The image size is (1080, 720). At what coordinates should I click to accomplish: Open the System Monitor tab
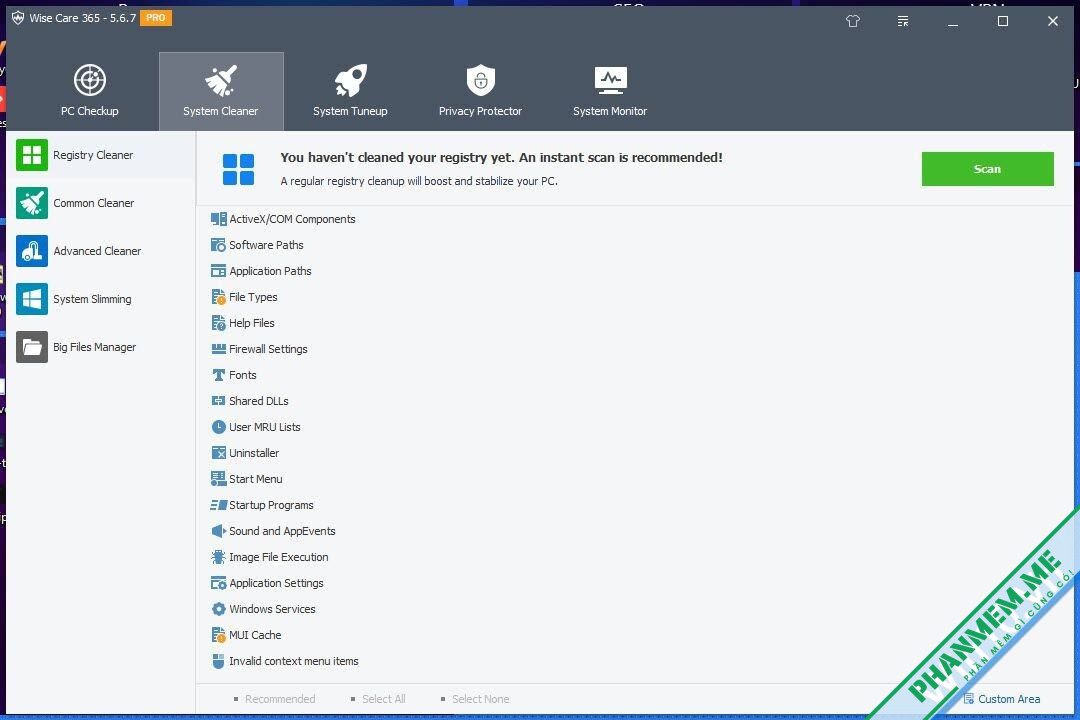coord(610,91)
